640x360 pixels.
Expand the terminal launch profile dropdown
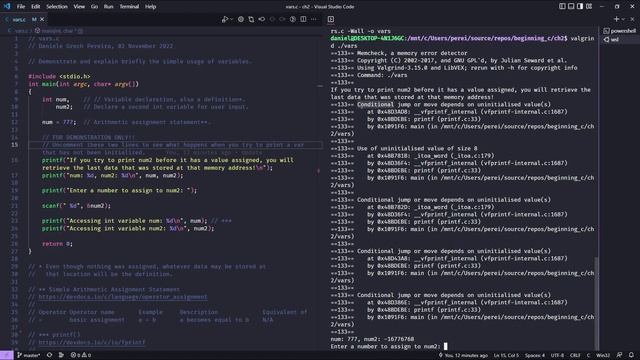[x=623, y=19]
